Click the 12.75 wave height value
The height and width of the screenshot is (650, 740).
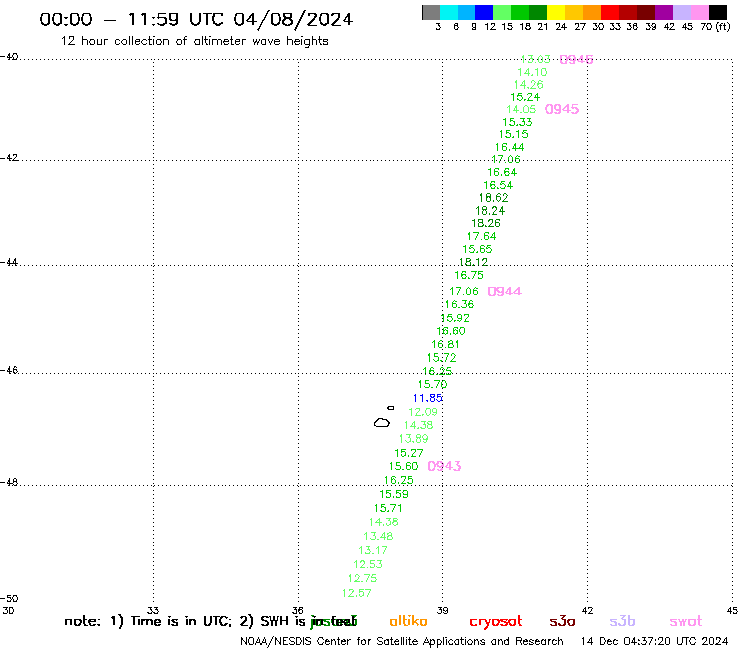coord(362,578)
